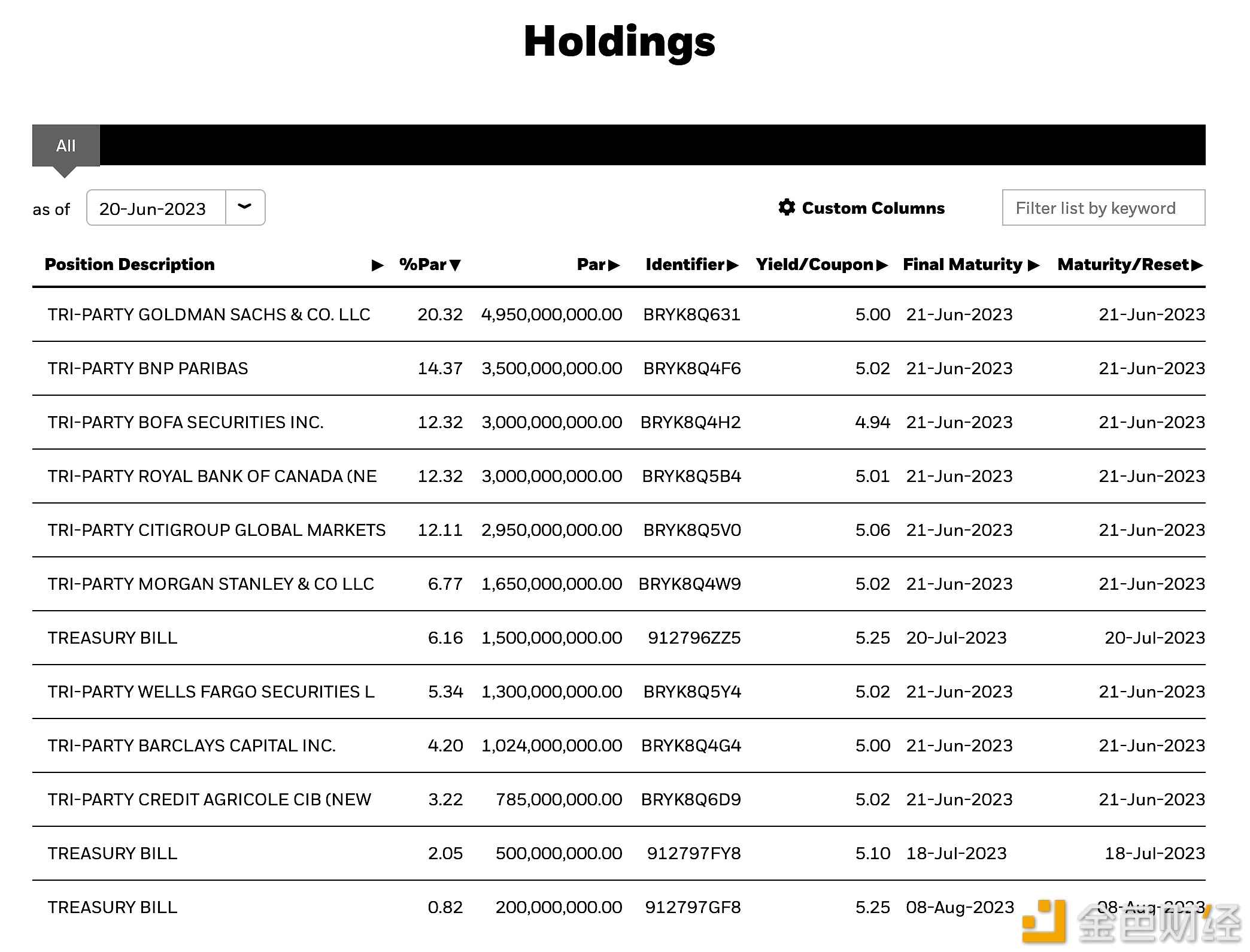Open Custom Columns gear icon

[x=787, y=208]
